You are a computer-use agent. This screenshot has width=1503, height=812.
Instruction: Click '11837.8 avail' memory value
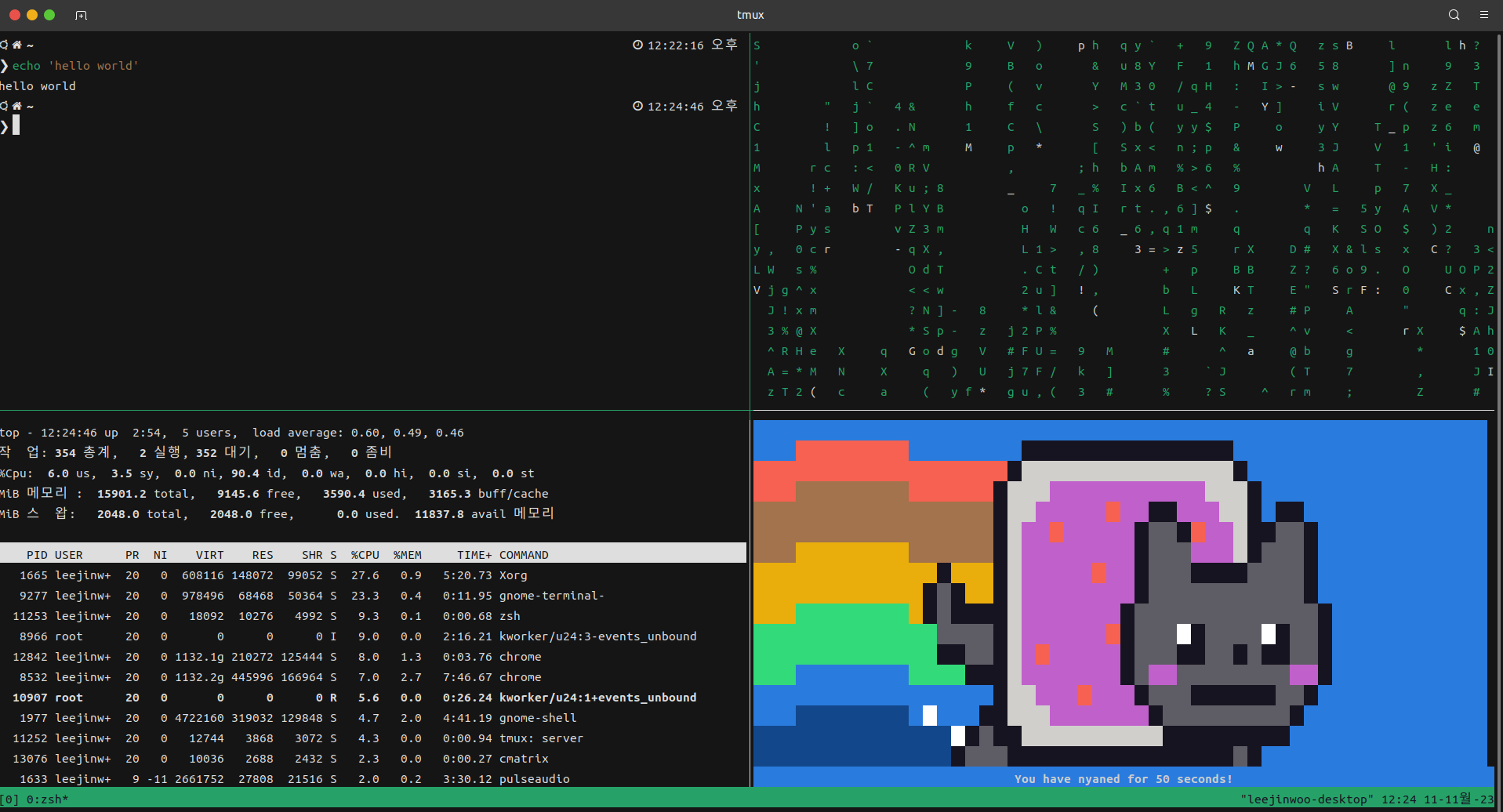[x=460, y=514]
